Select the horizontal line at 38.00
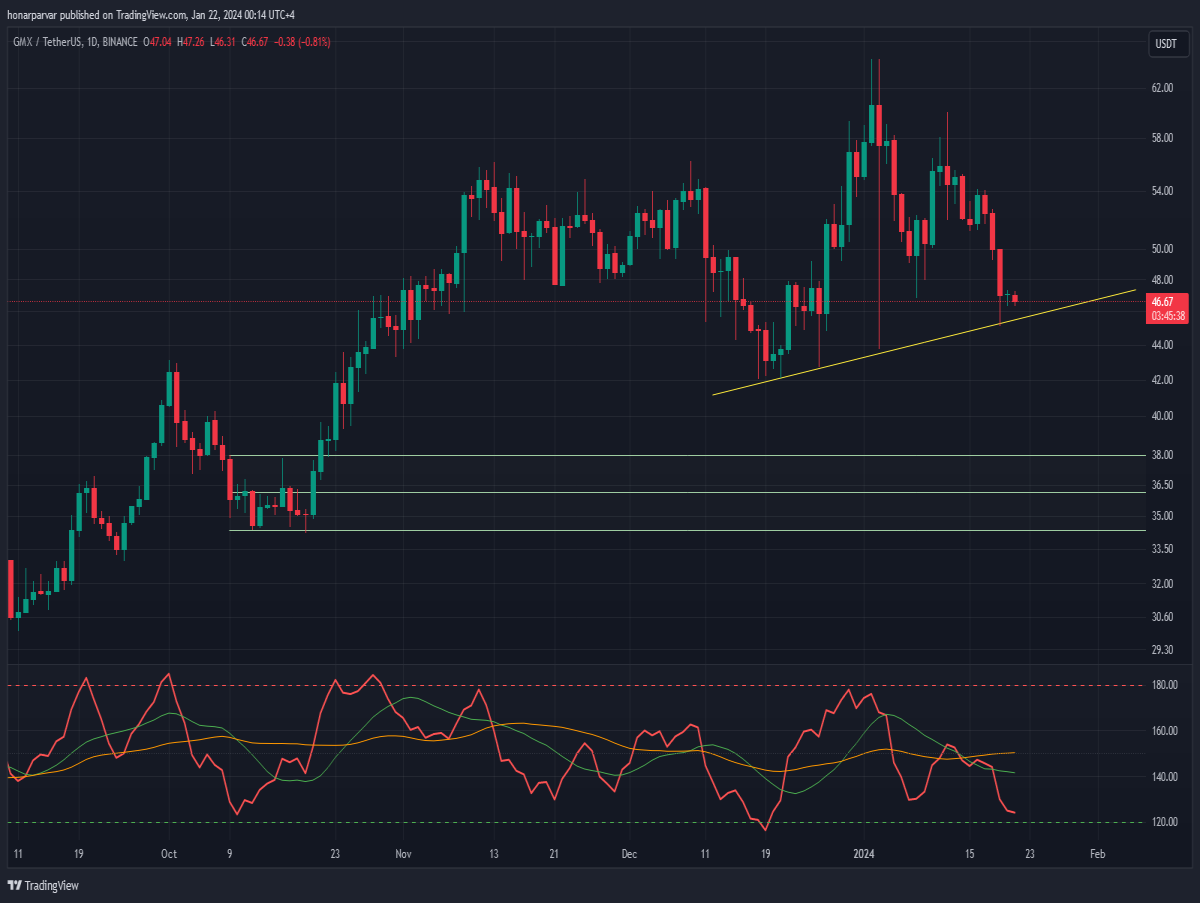 687,455
